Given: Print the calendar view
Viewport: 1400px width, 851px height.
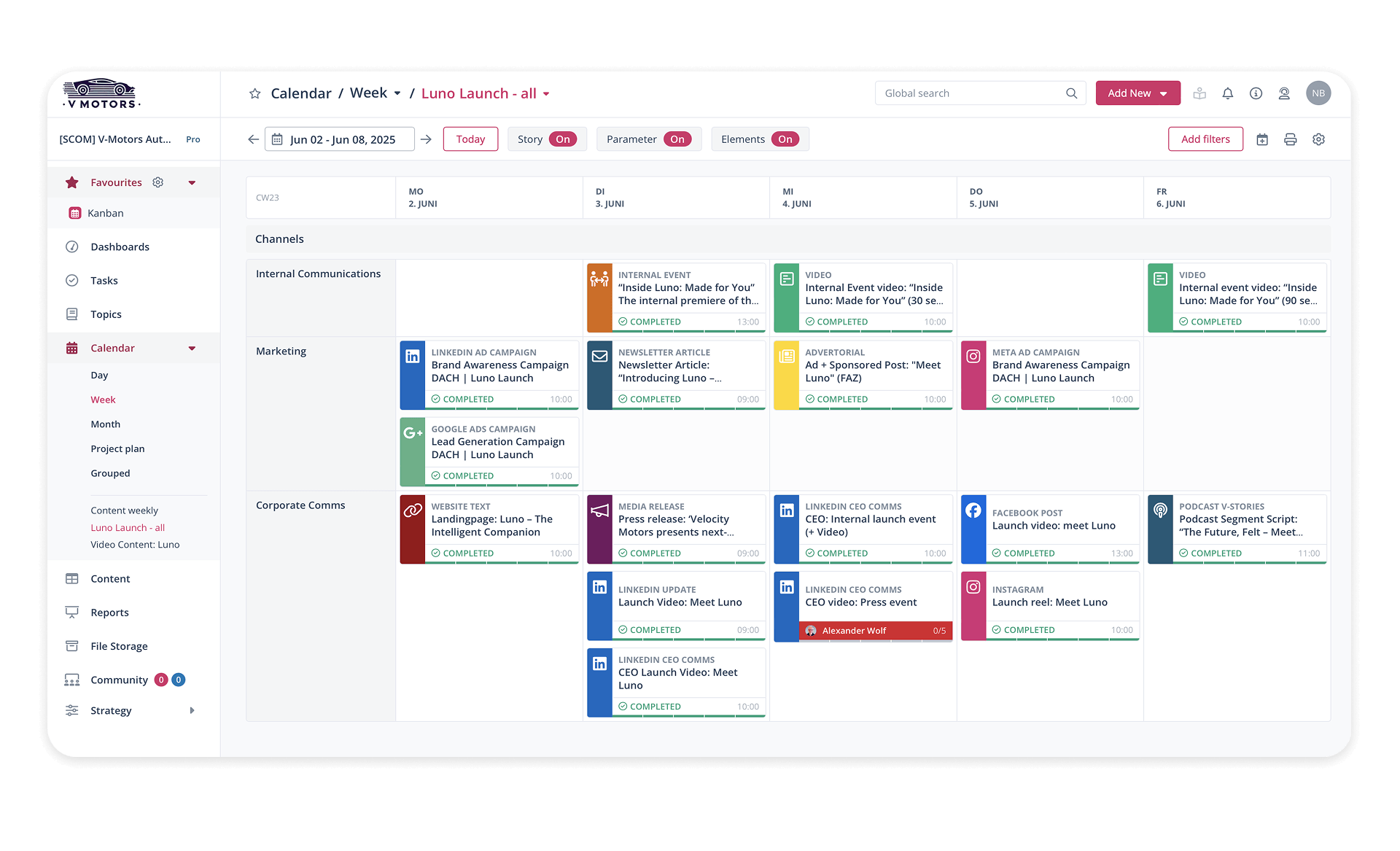Looking at the screenshot, I should coord(1290,139).
